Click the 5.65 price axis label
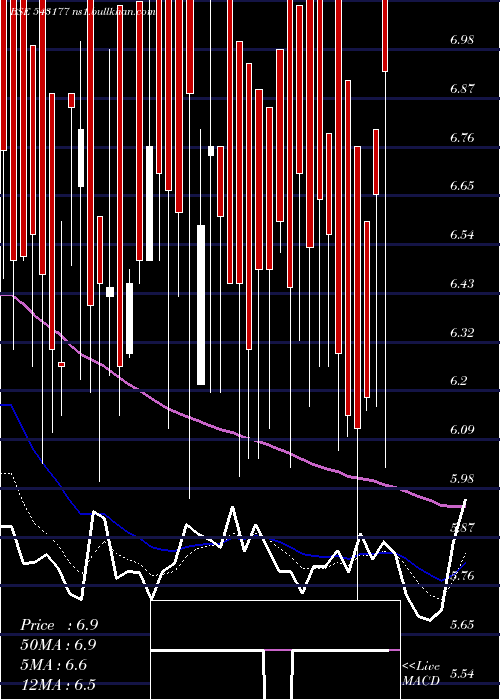500x700 pixels. 462,625
